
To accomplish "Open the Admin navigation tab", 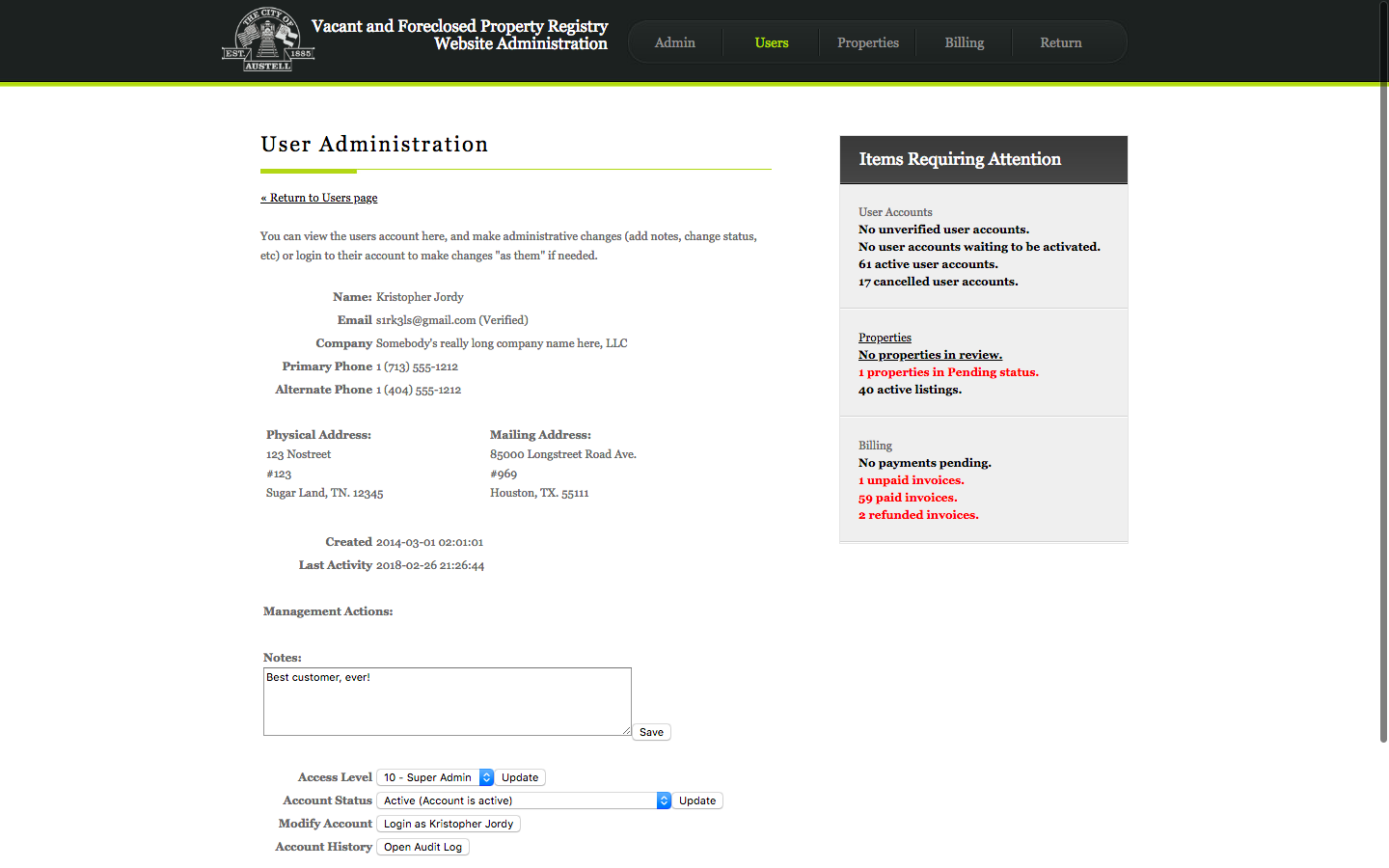I will pyautogui.click(x=675, y=42).
